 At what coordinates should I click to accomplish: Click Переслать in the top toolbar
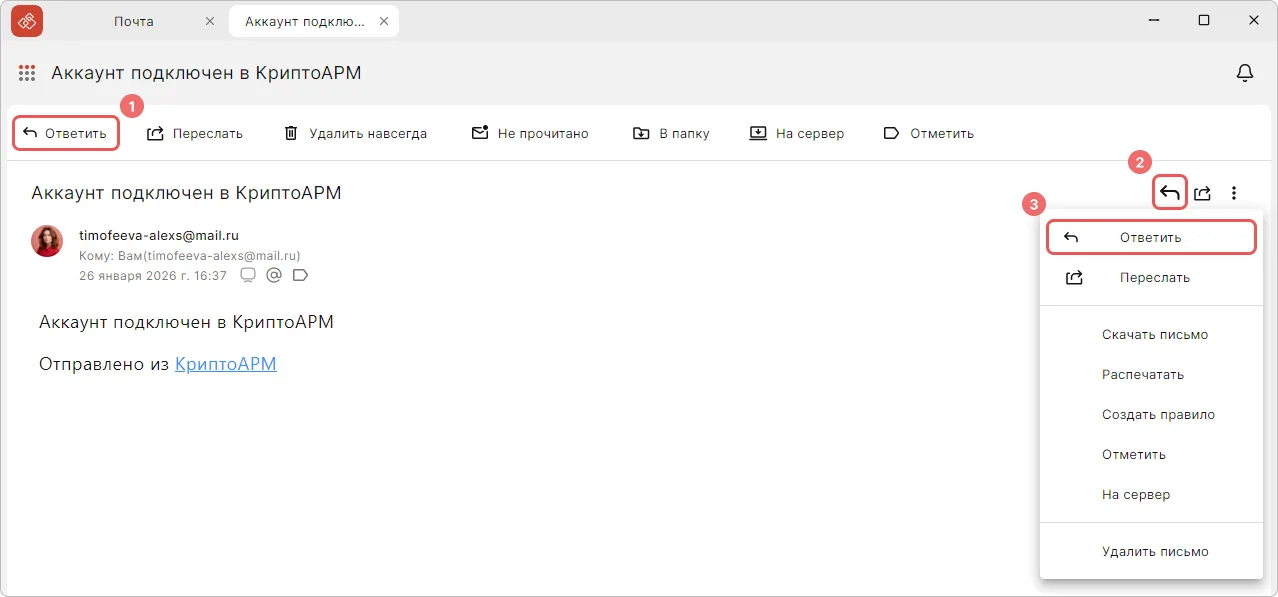[x=195, y=134]
